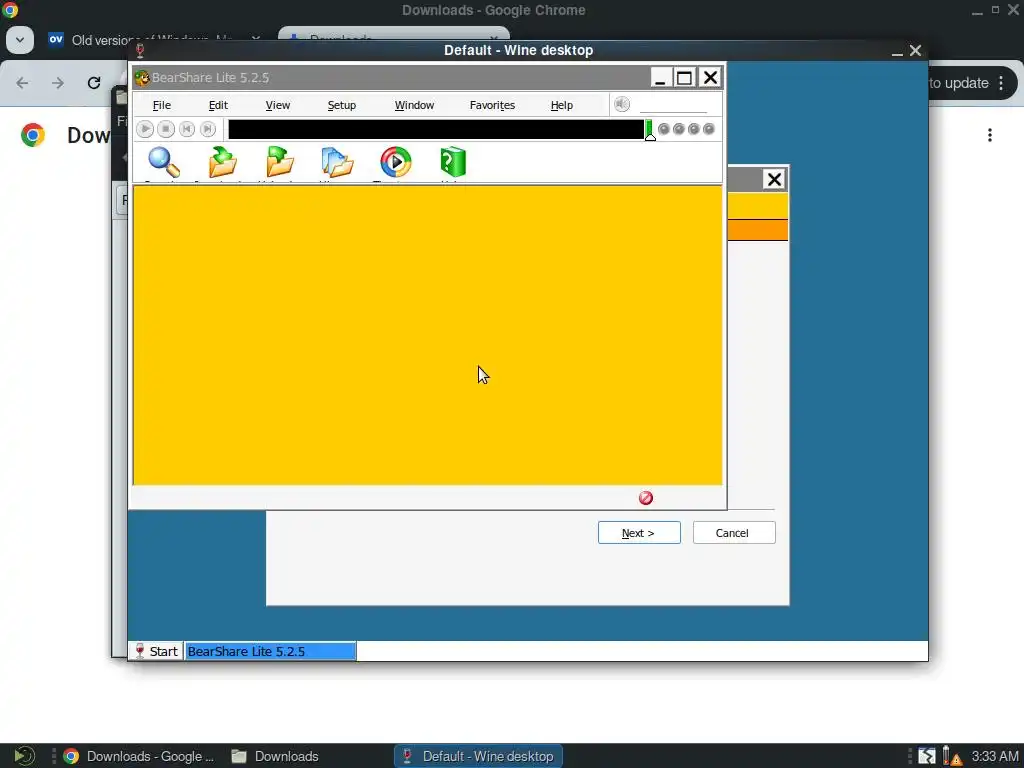Click the black media display bar
The height and width of the screenshot is (768, 1024).
pyautogui.click(x=436, y=129)
